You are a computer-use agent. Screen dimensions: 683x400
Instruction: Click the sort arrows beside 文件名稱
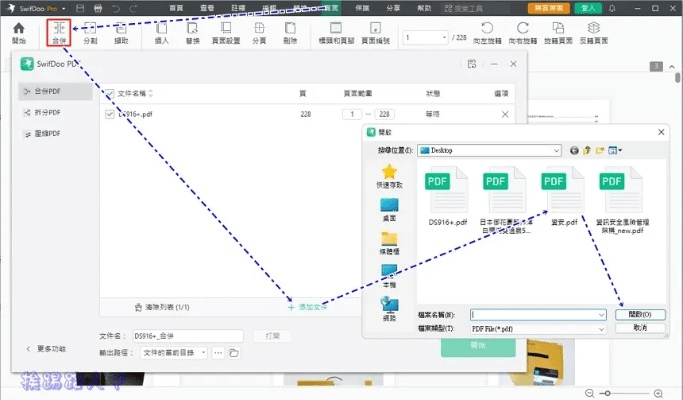151,93
